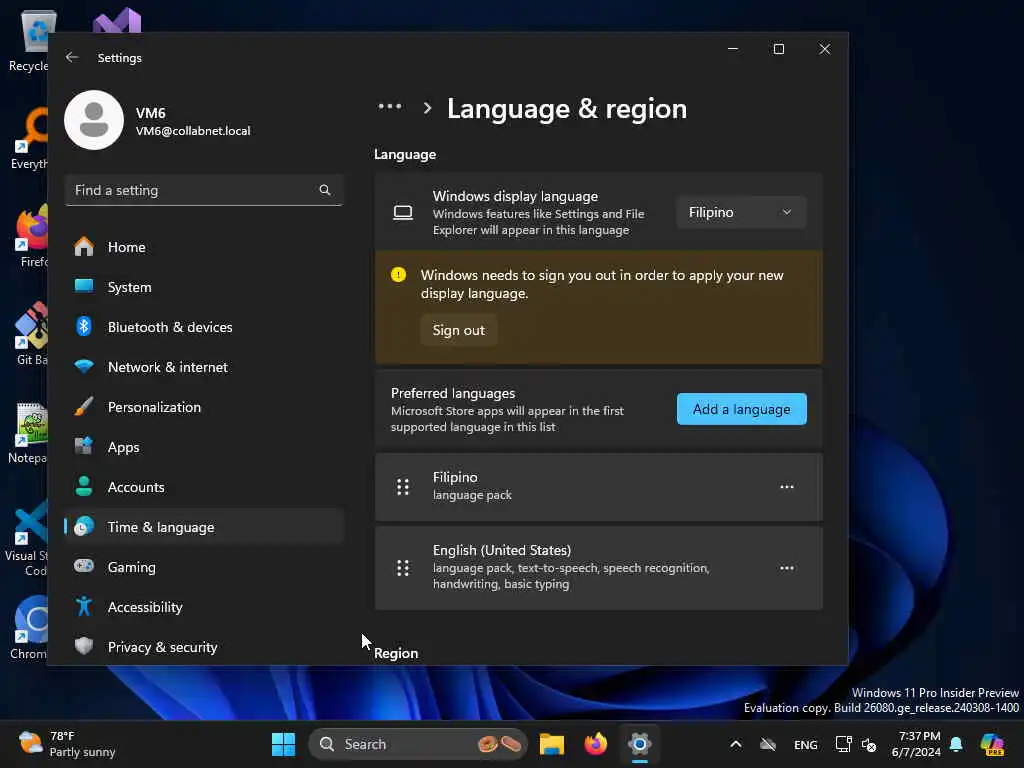The image size is (1024, 768).
Task: Click the VM6@collabnet.local account text
Action: [193, 131]
